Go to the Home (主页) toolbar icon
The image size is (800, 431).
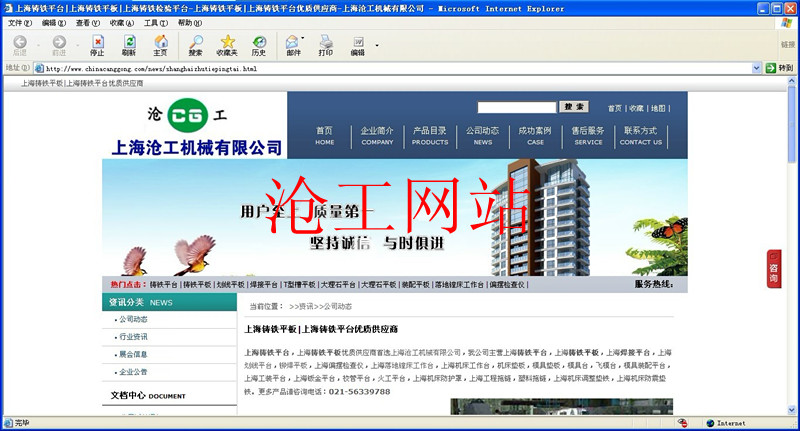point(160,45)
